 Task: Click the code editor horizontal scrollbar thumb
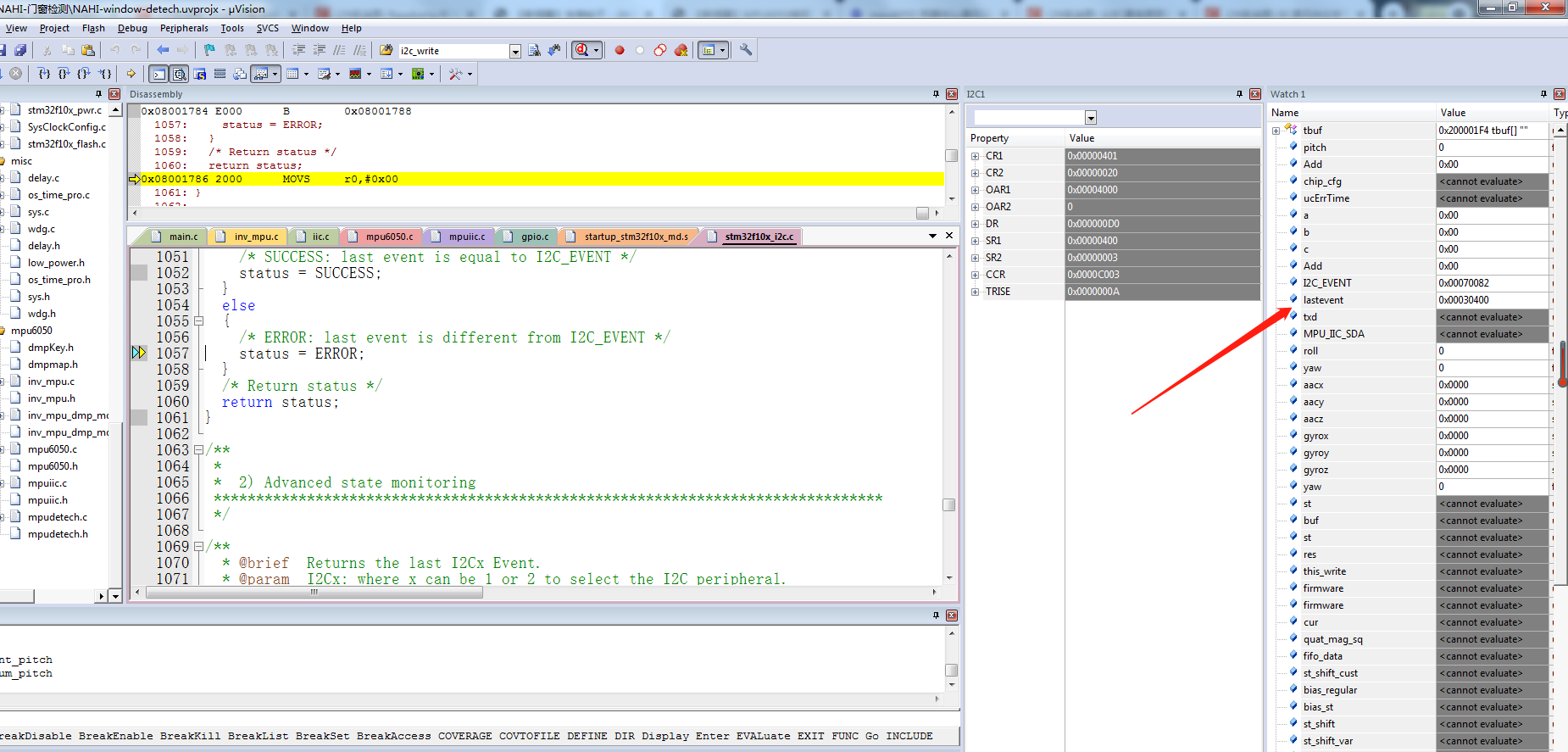coord(314,593)
